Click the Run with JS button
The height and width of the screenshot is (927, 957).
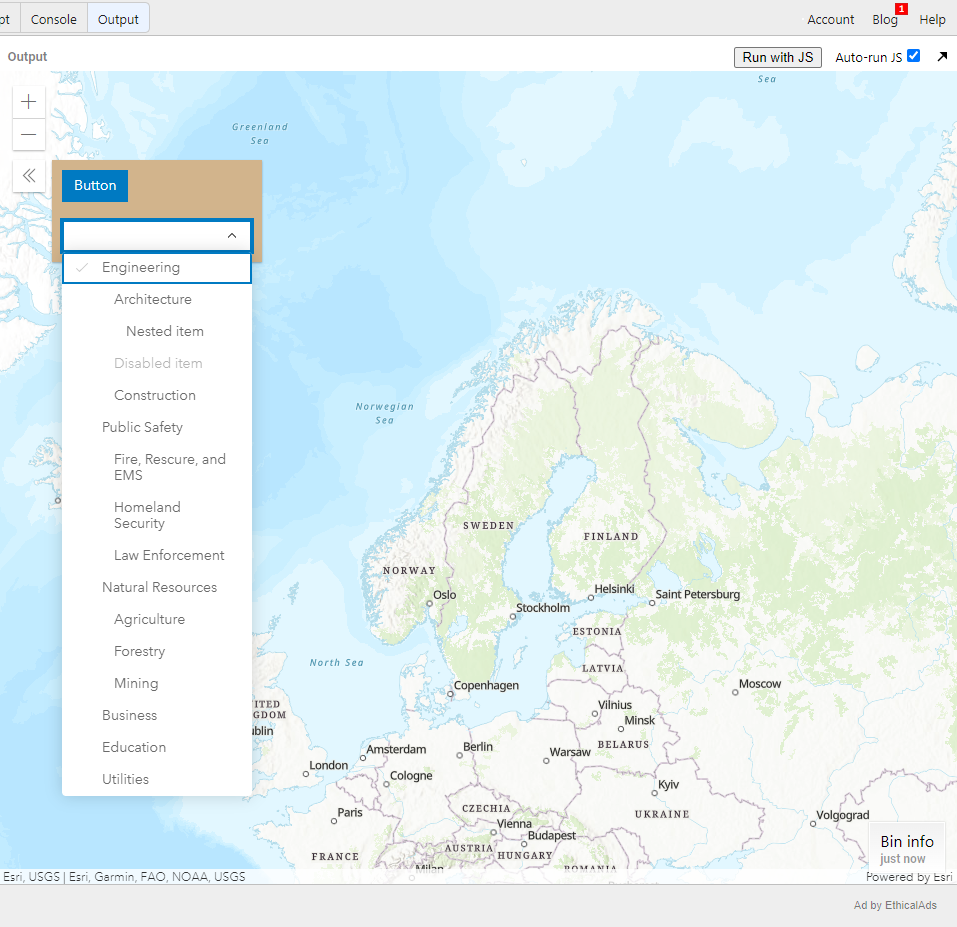pyautogui.click(x=778, y=57)
